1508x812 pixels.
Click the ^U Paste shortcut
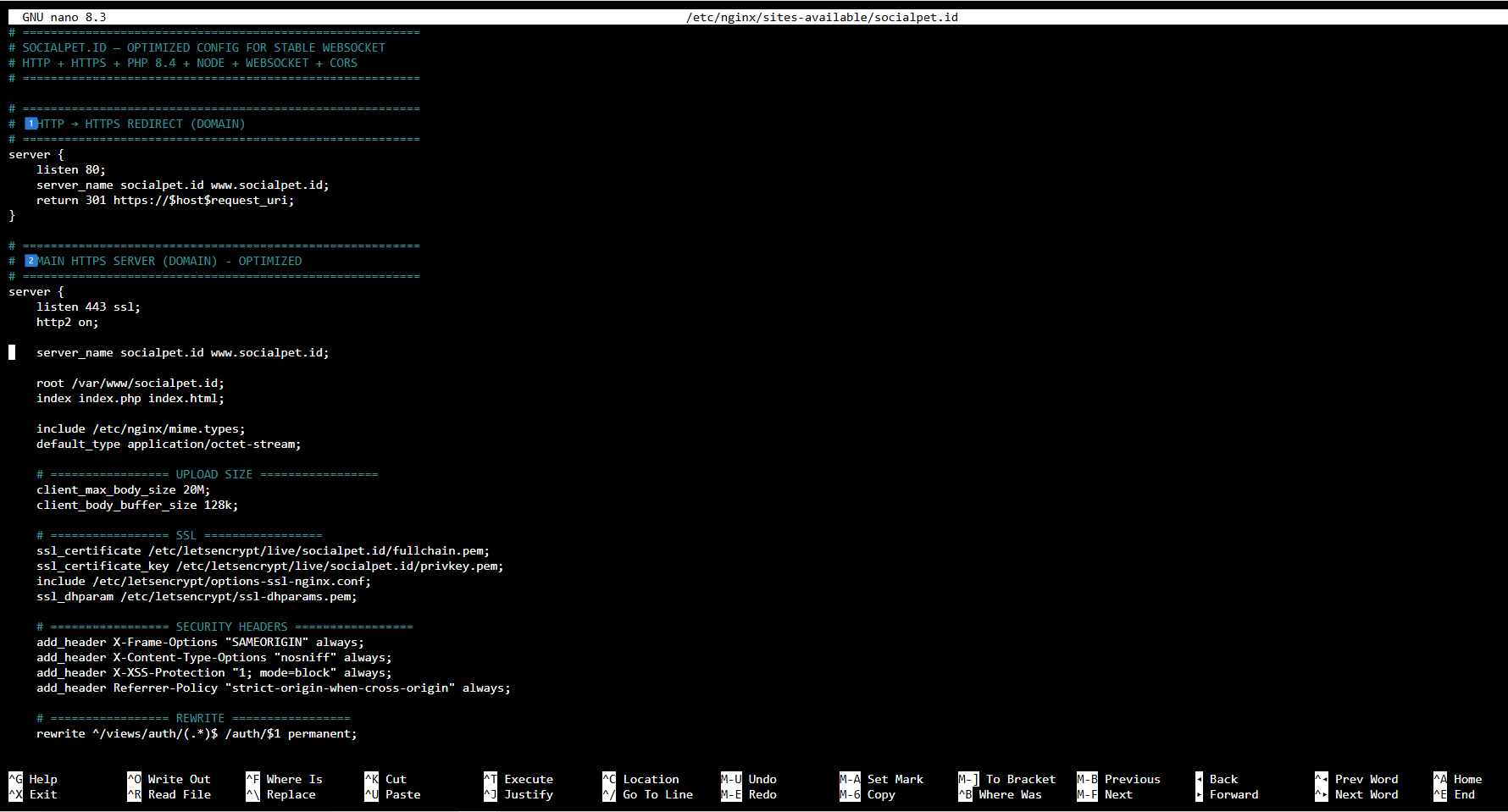click(392, 794)
